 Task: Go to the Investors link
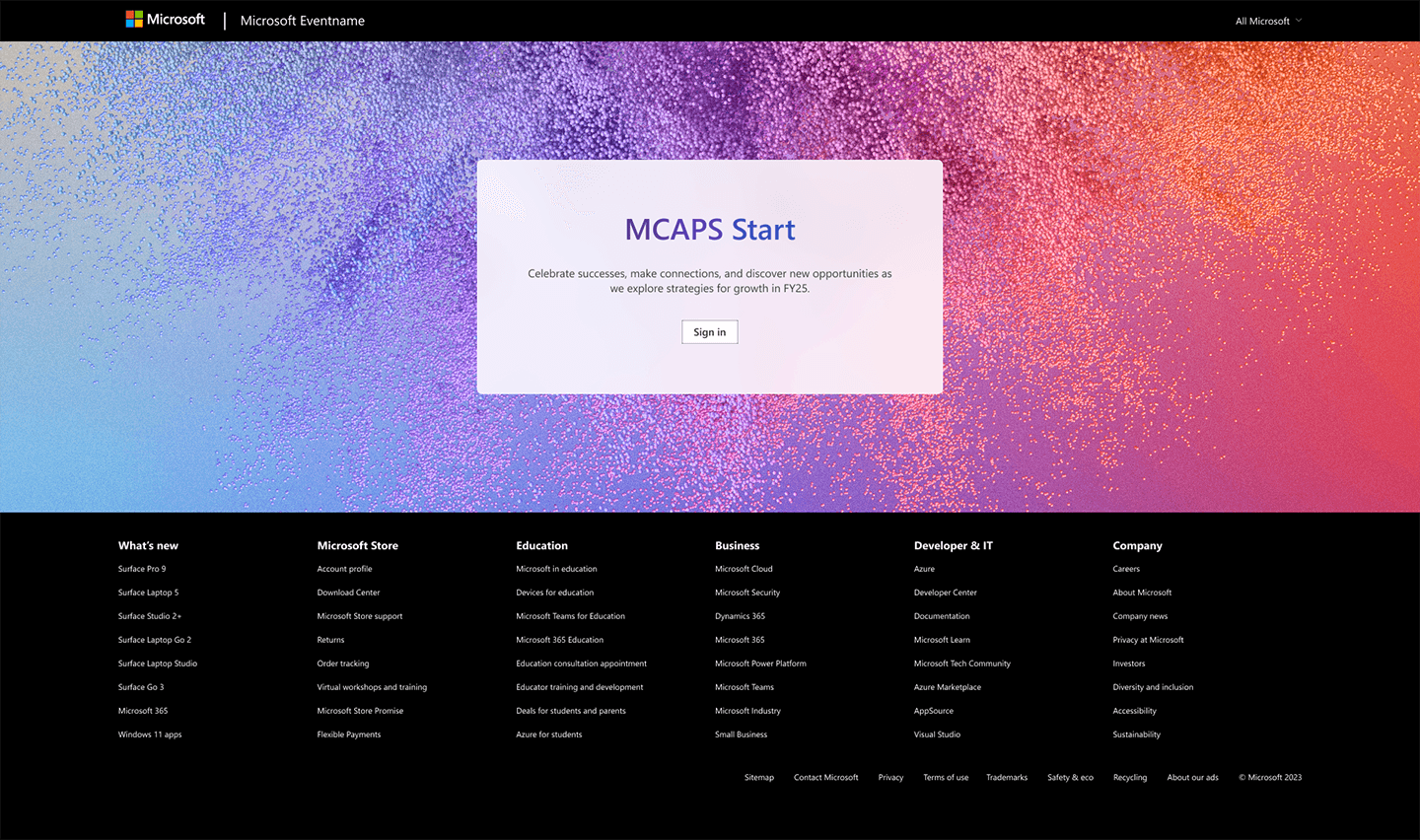[x=1129, y=664]
